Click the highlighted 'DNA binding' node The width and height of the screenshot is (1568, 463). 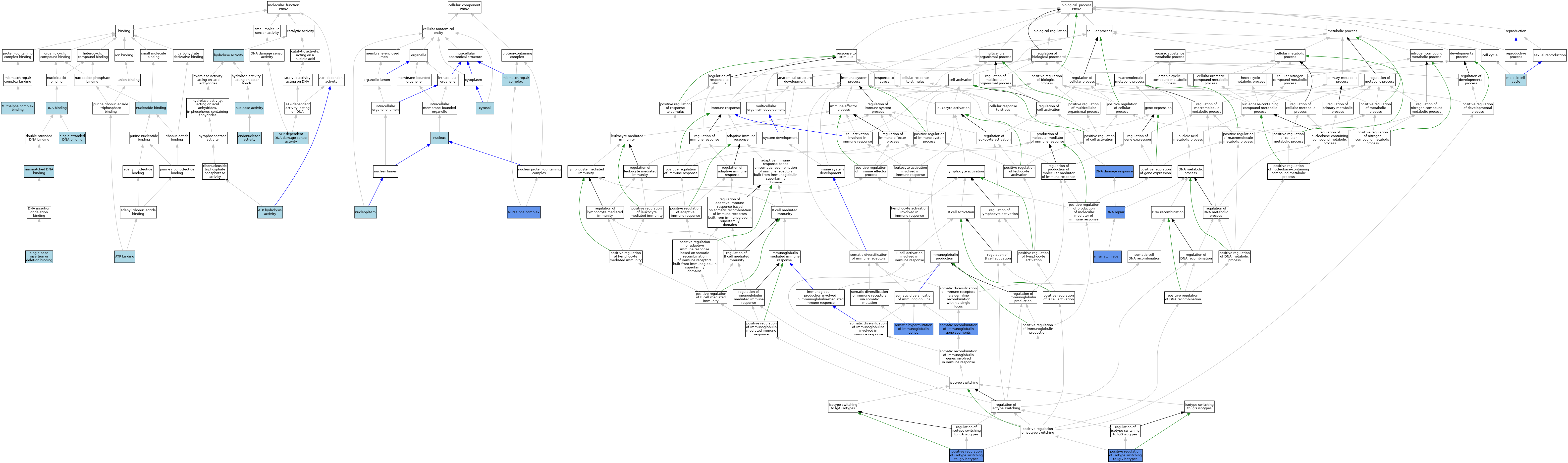point(56,108)
